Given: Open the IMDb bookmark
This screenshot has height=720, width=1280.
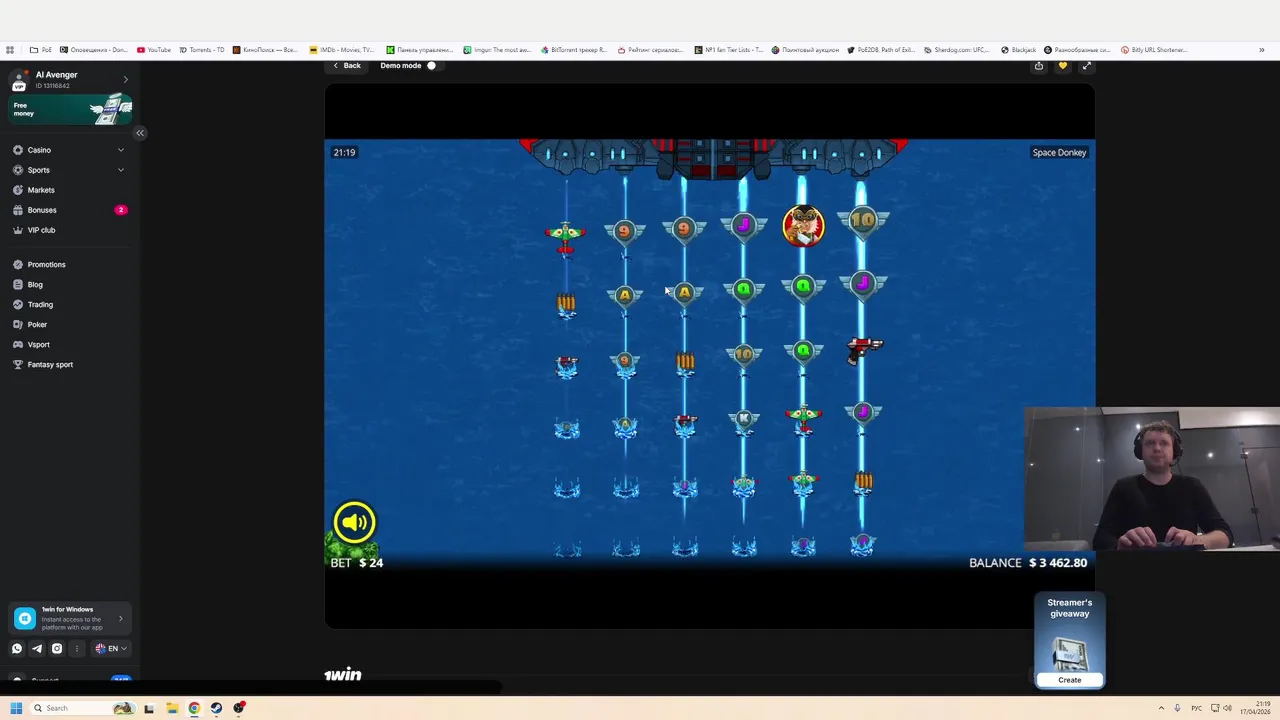Looking at the screenshot, I should click(343, 50).
